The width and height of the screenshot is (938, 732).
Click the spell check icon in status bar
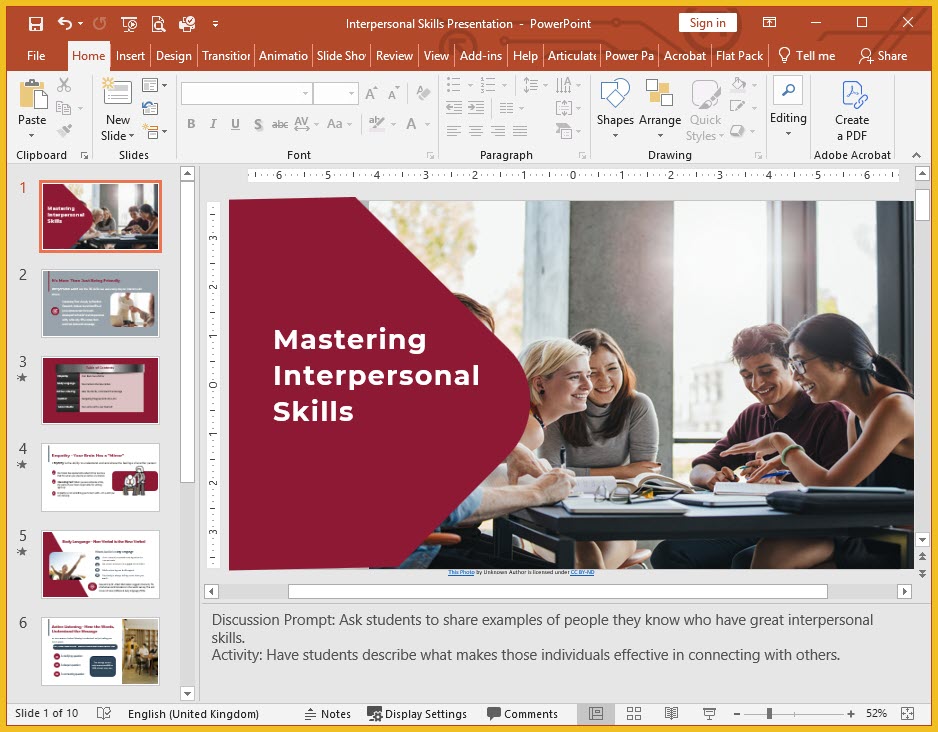click(103, 713)
